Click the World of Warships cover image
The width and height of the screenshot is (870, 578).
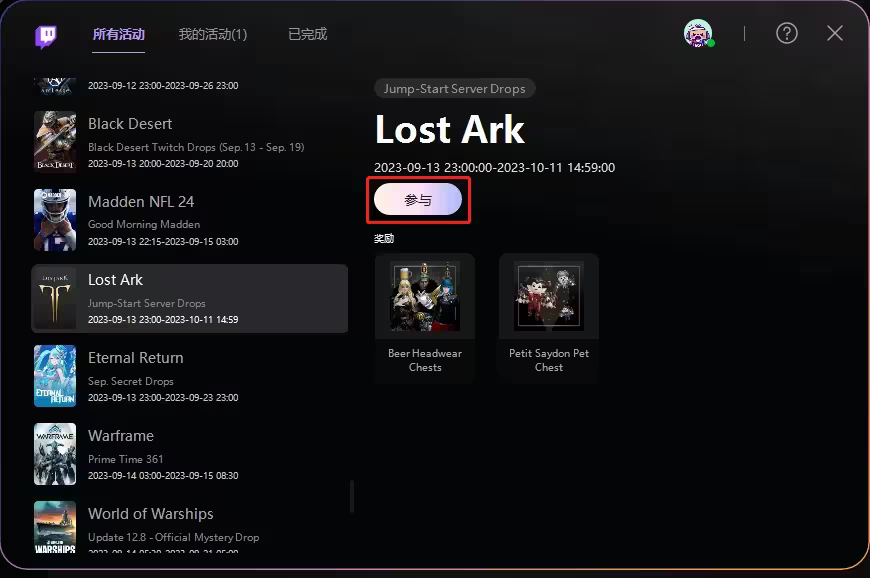[55, 527]
